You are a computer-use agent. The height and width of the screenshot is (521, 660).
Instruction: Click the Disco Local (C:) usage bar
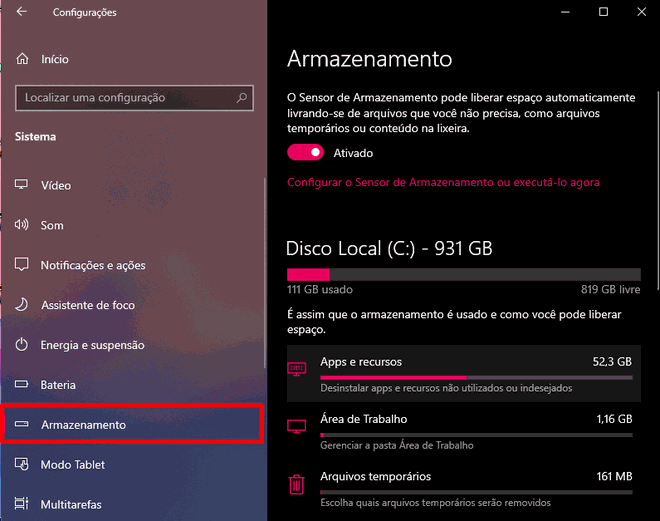pos(464,275)
